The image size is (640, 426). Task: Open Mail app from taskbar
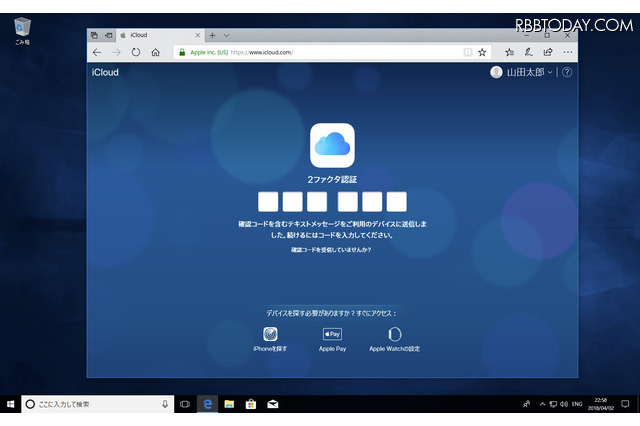[273, 404]
